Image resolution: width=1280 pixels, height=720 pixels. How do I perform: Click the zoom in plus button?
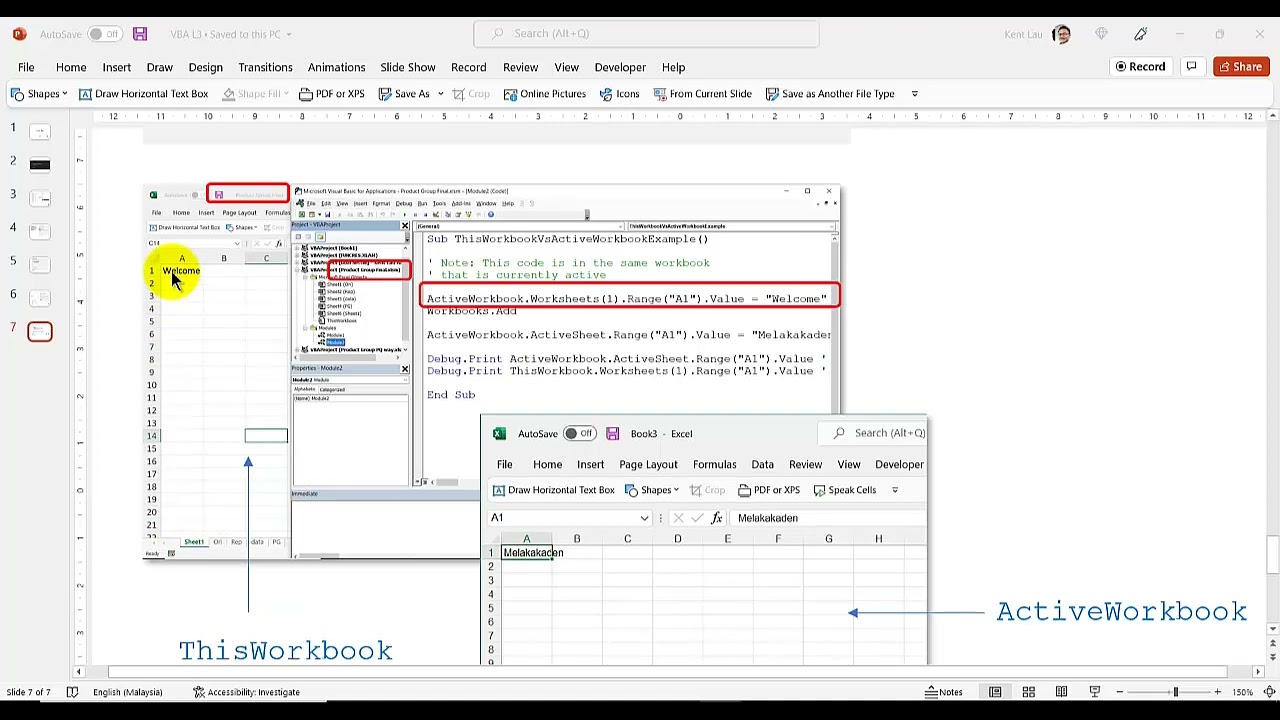[x=1217, y=692]
